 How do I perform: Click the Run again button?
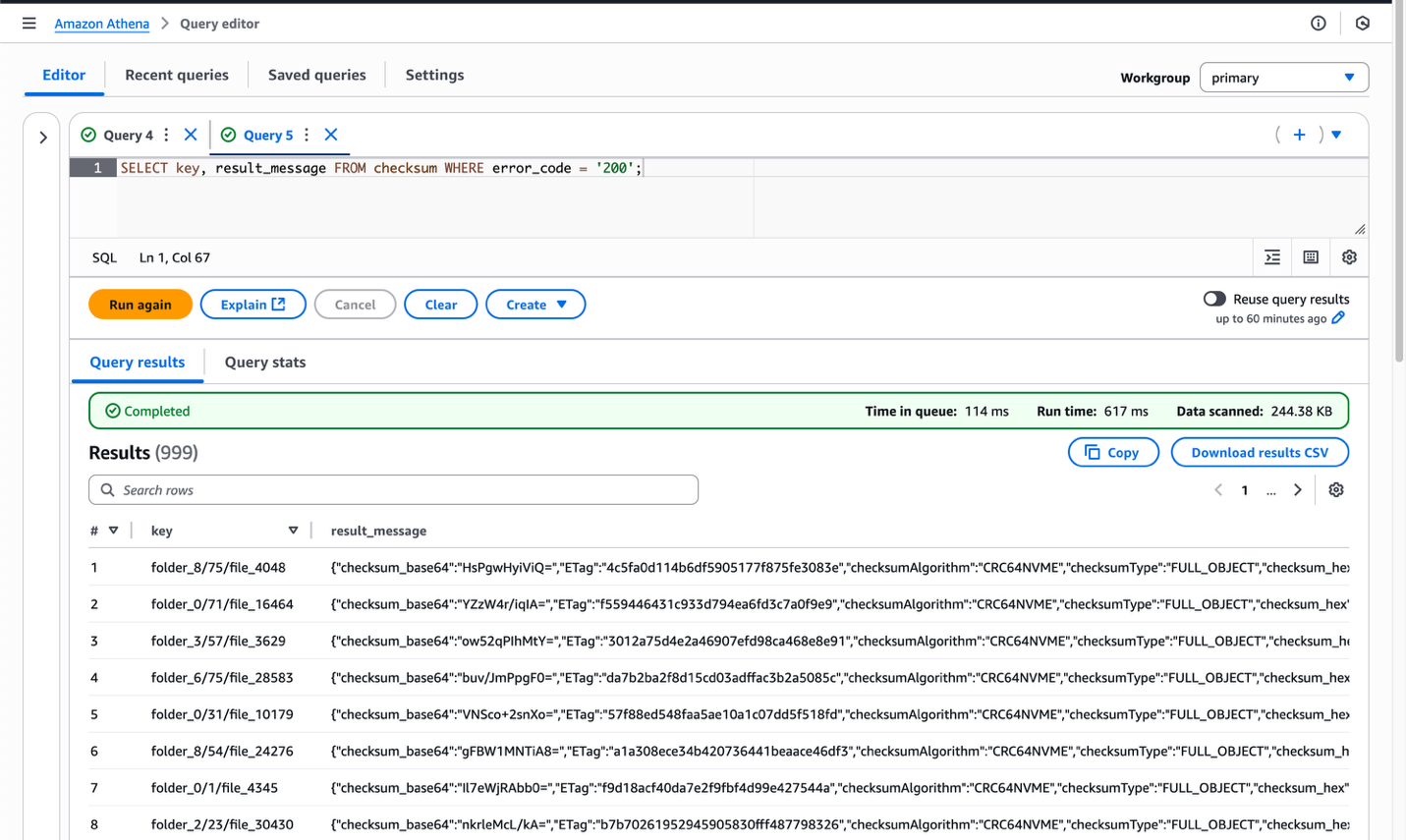pyautogui.click(x=140, y=304)
